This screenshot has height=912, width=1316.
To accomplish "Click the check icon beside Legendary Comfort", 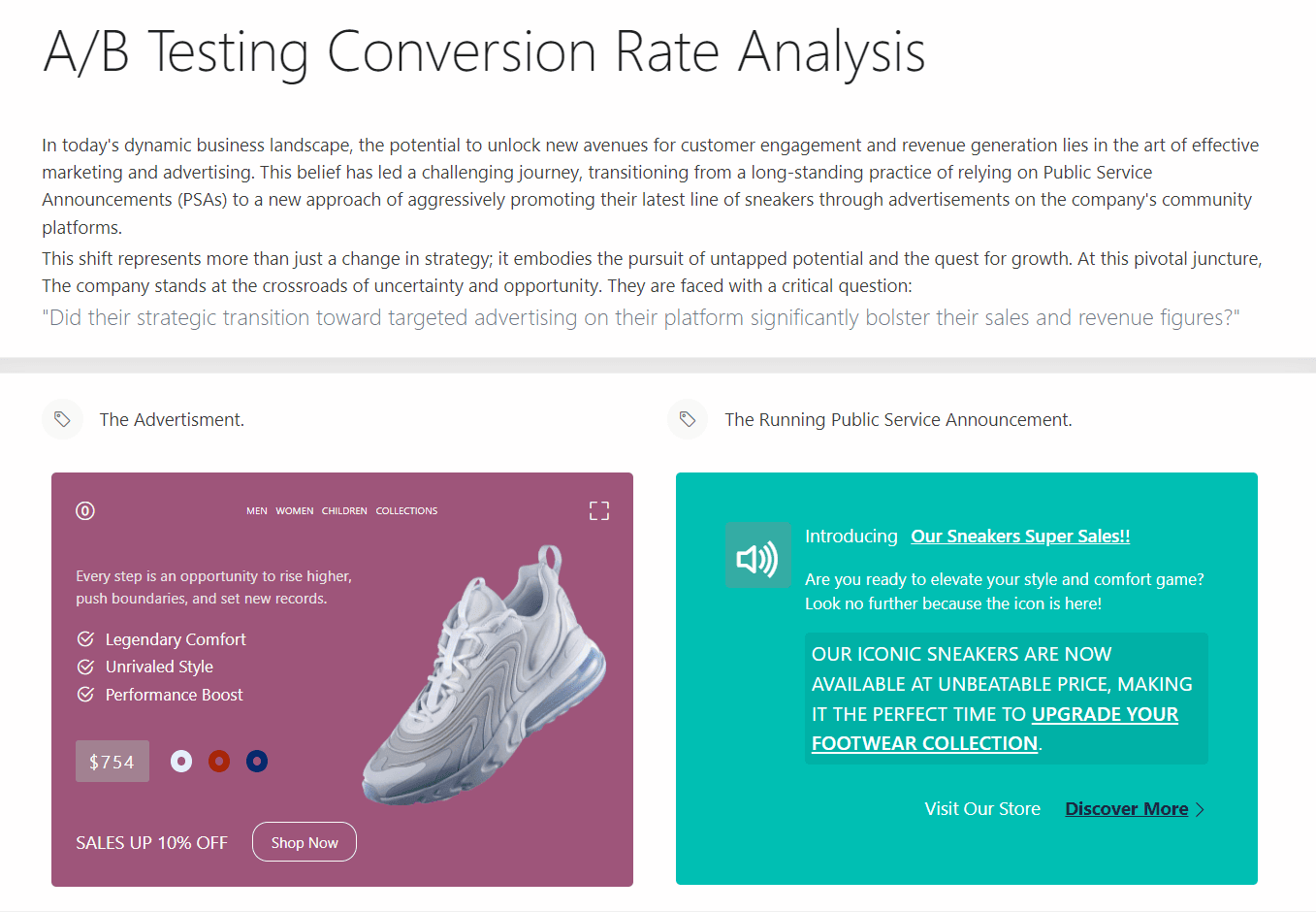I will coord(85,639).
